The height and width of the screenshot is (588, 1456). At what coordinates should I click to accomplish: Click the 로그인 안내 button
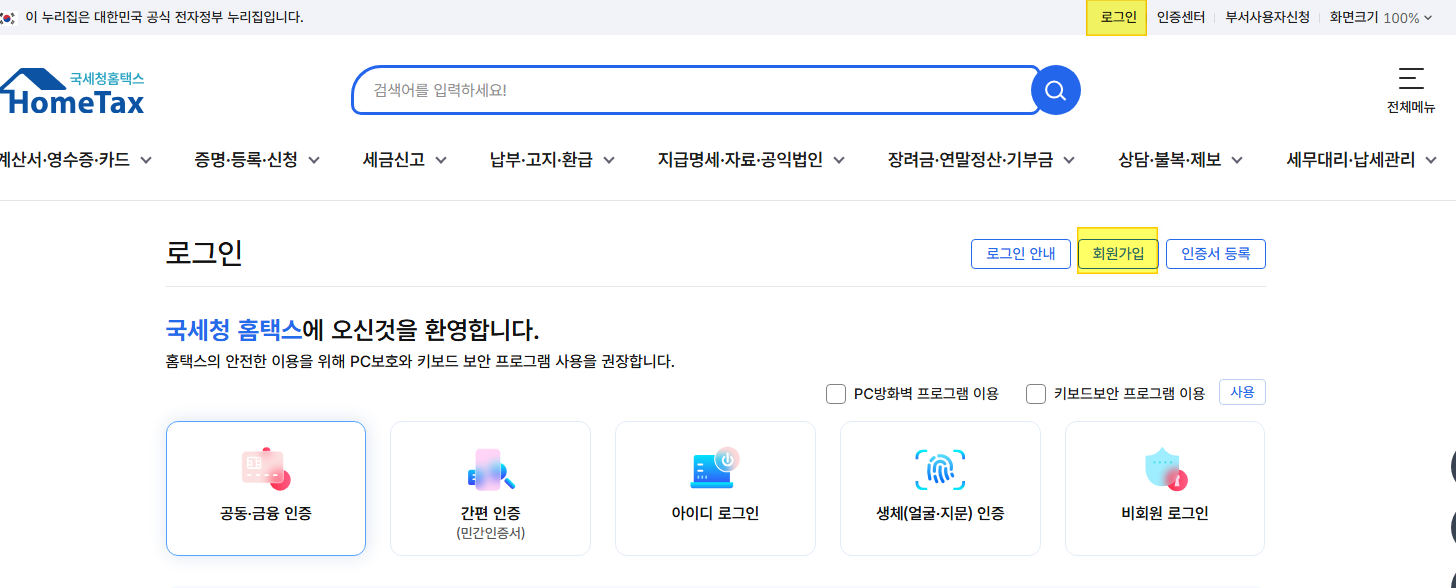click(x=1021, y=254)
